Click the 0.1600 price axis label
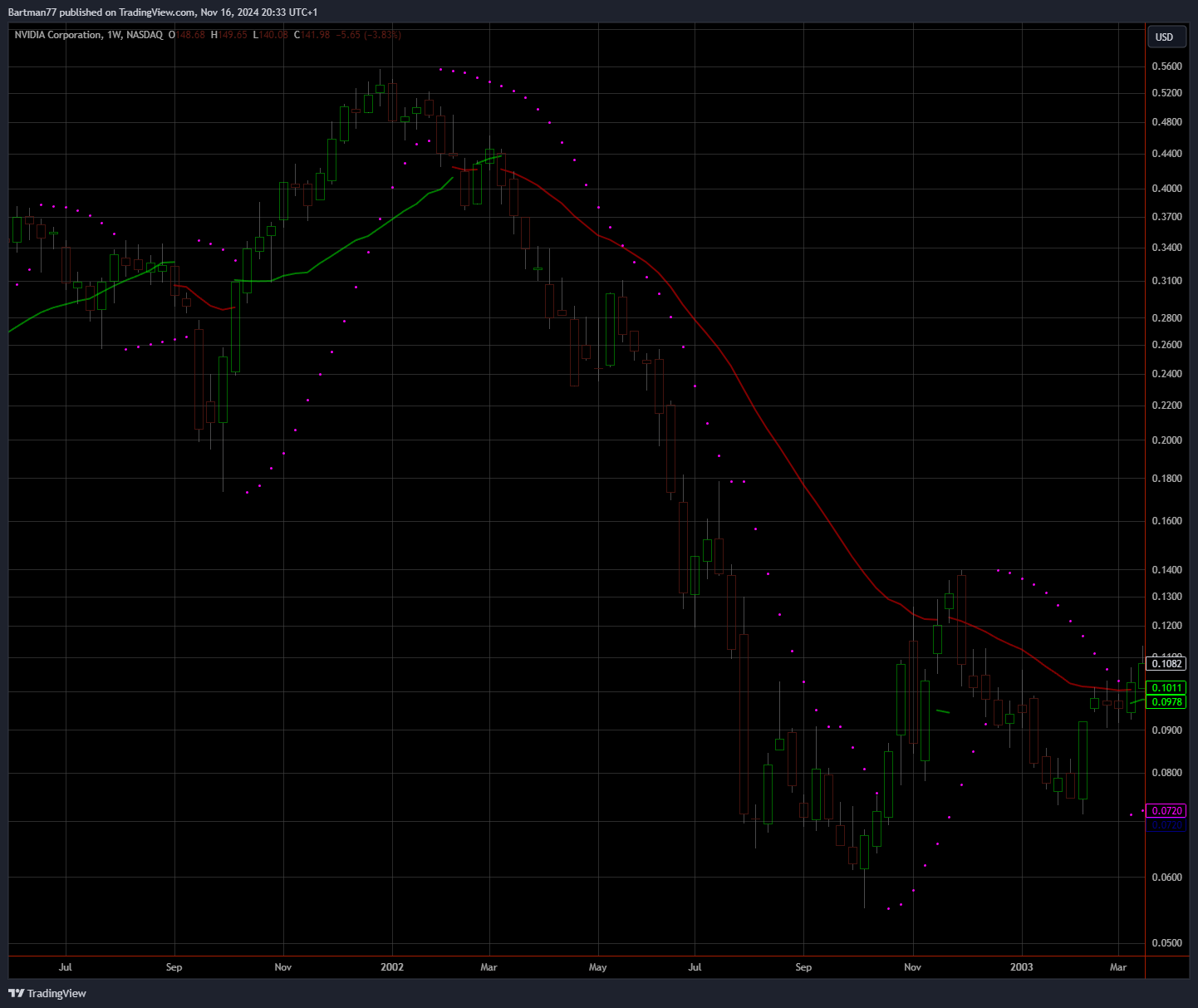The image size is (1198, 1008). pos(1167,521)
